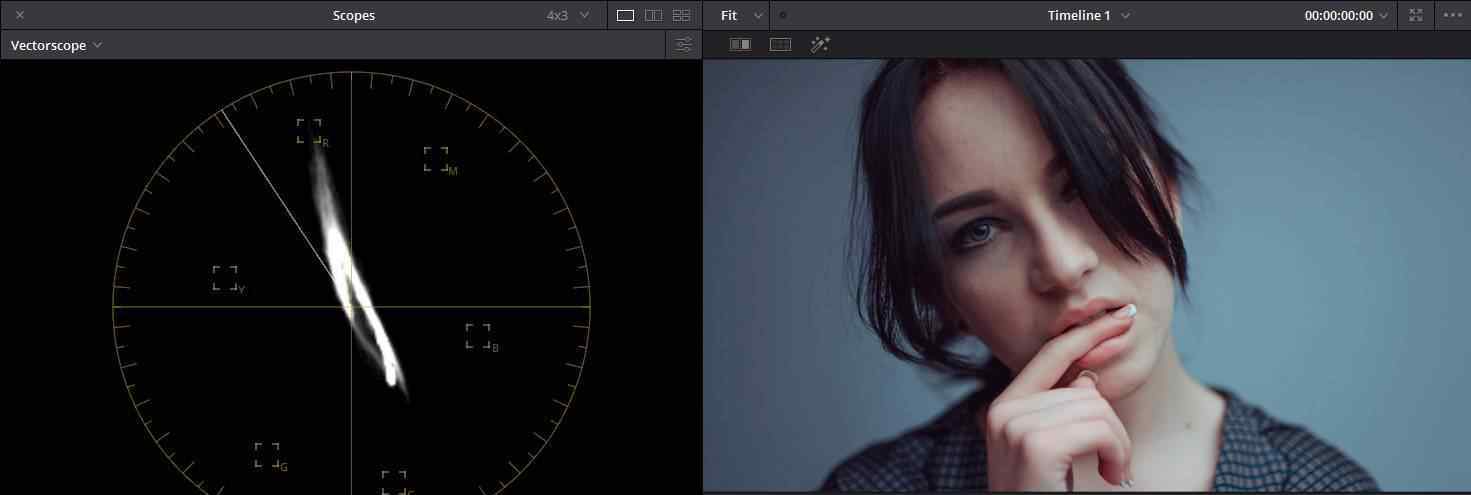Open the vectorscope settings sliders icon
This screenshot has height=495, width=1471.
coord(684,45)
